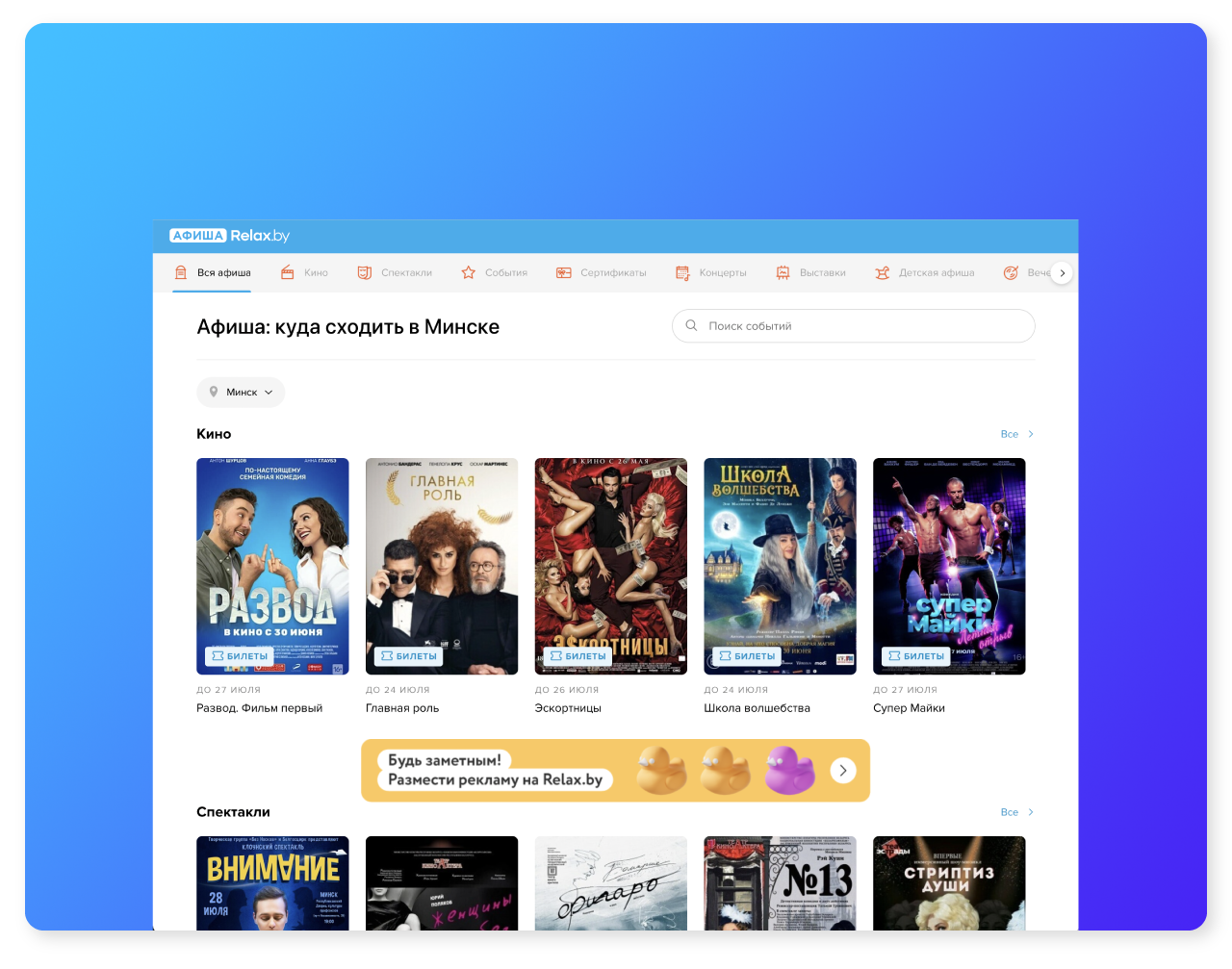Screen dimensions: 1232x969
Task: Click the Эскортницы title link
Action: (x=568, y=708)
